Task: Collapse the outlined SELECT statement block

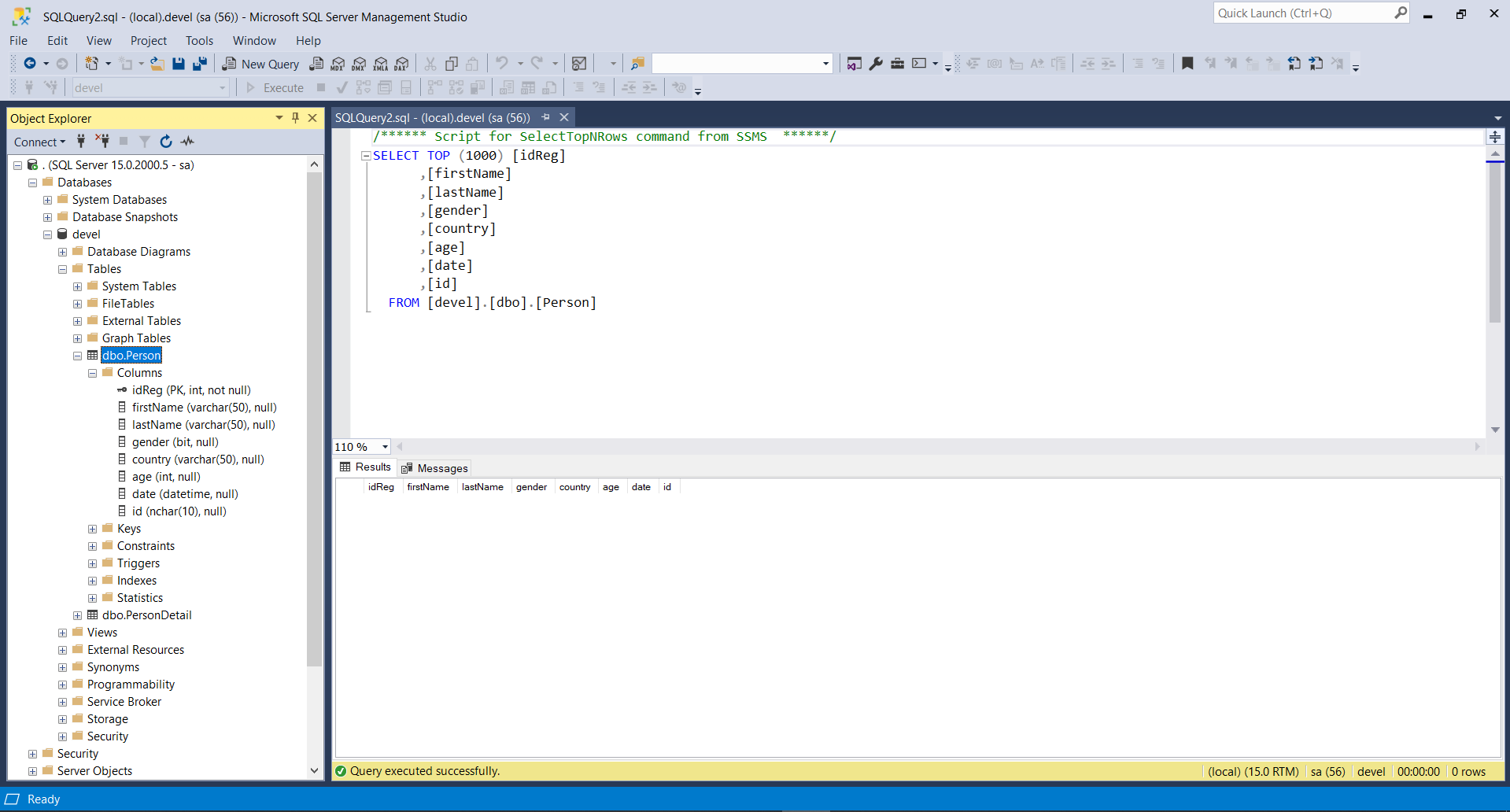Action: 365,156
